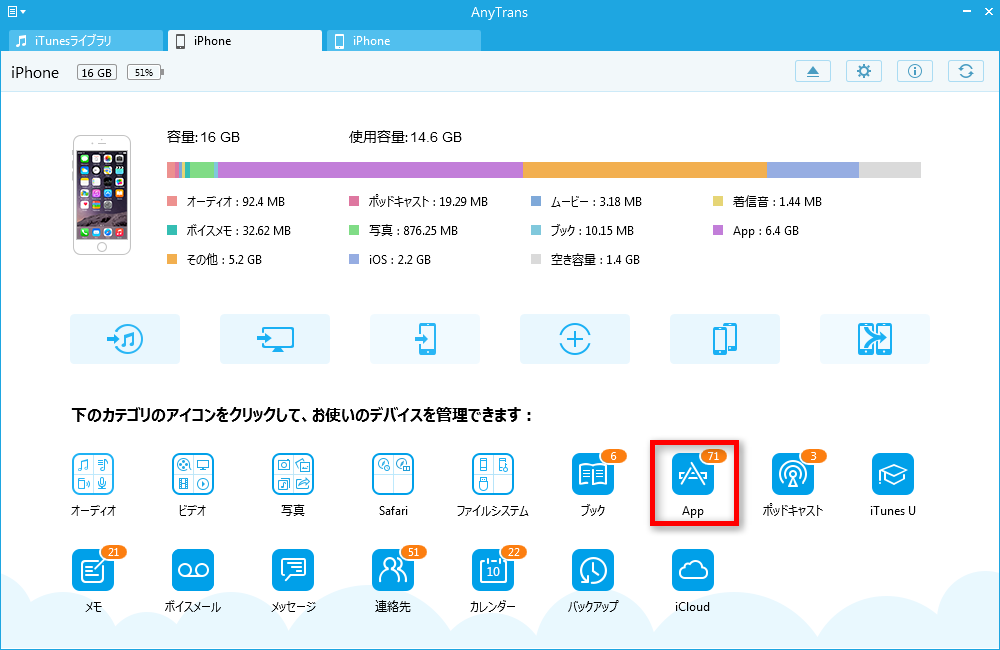The image size is (1000, 650).
Task: Open the Video (ビデオ) category
Action: pyautogui.click(x=193, y=474)
